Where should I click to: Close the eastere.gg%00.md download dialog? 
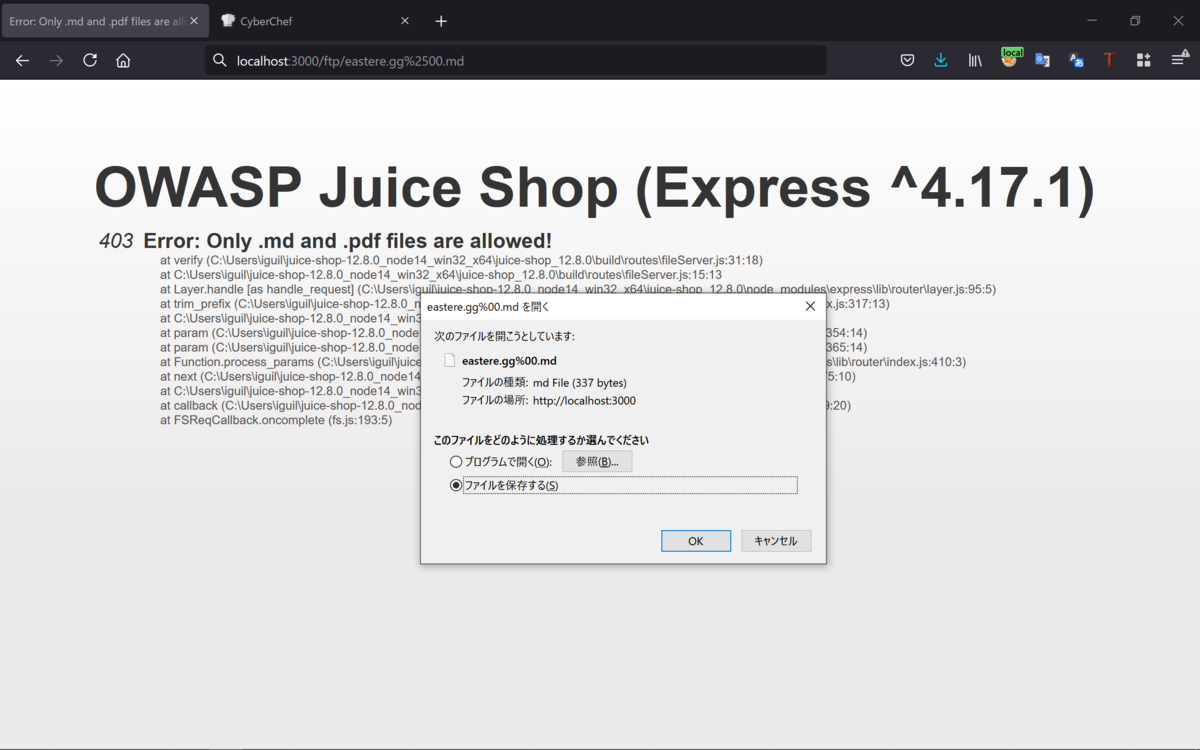[x=810, y=306]
